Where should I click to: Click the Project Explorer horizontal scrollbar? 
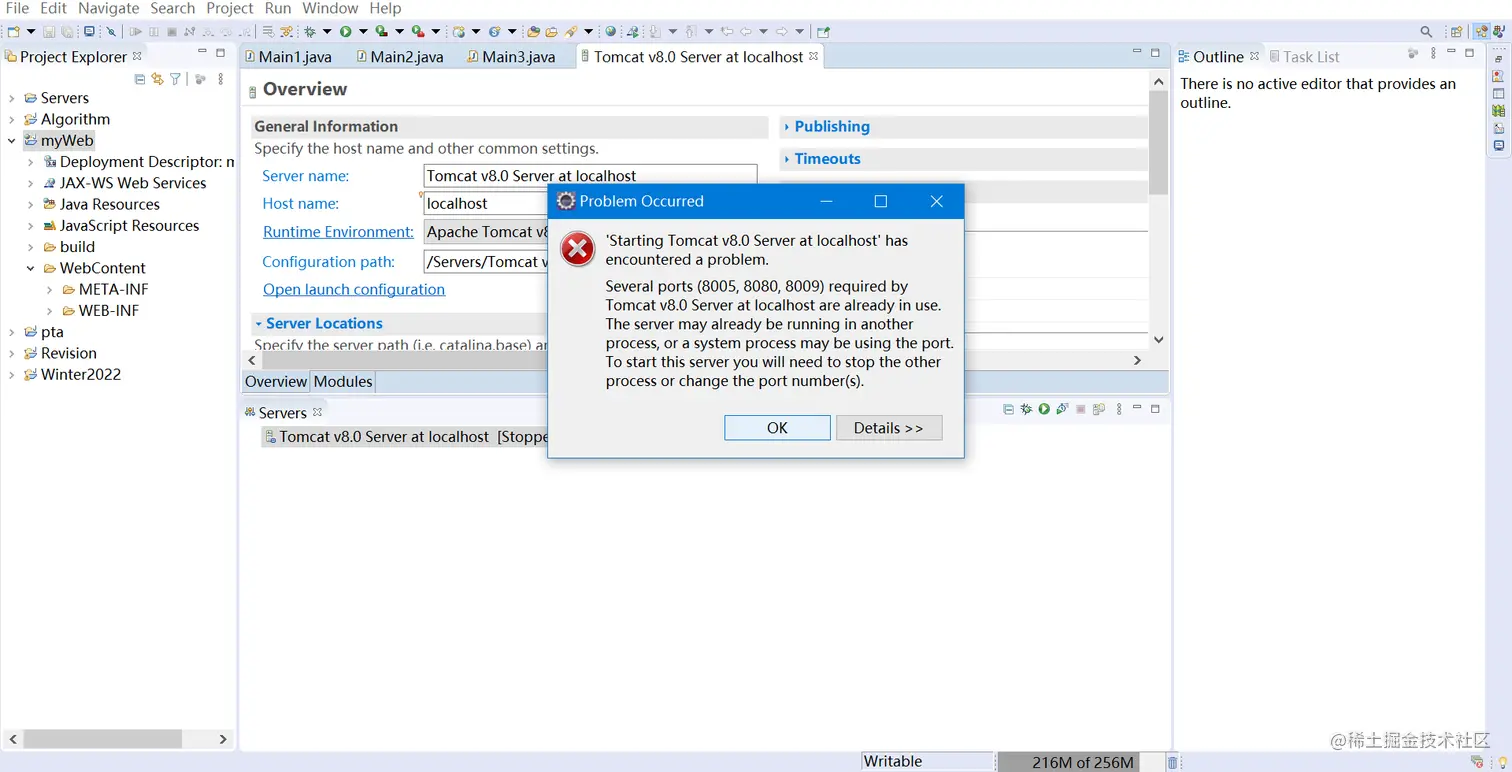pos(102,739)
